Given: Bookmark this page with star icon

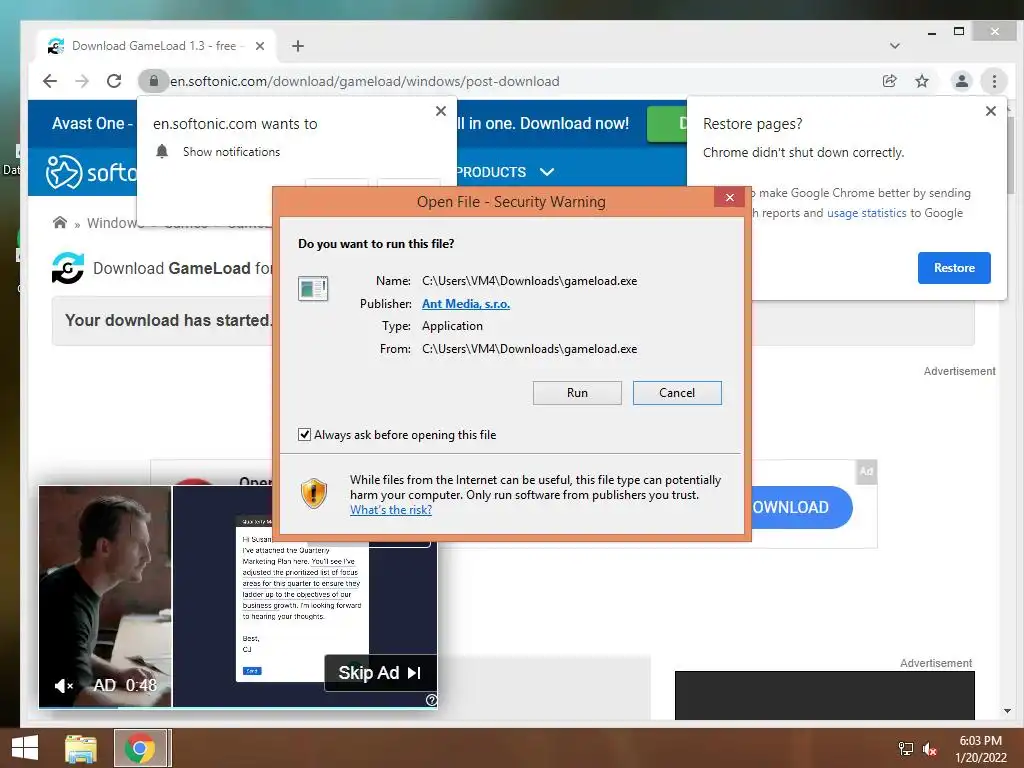Looking at the screenshot, I should 921,81.
